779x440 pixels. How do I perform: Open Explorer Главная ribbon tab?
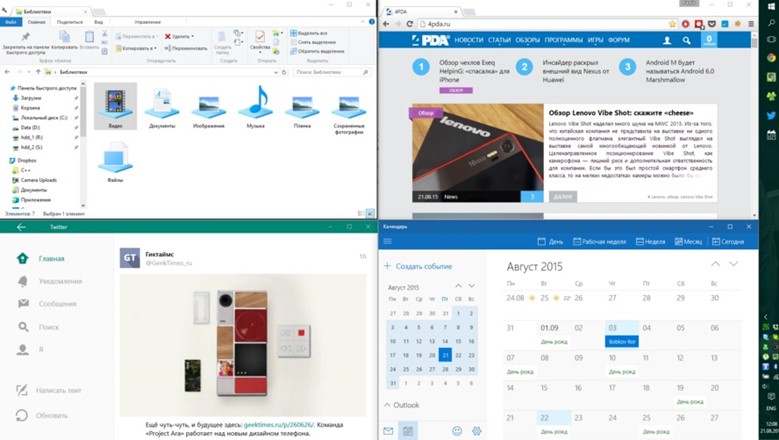click(x=36, y=22)
